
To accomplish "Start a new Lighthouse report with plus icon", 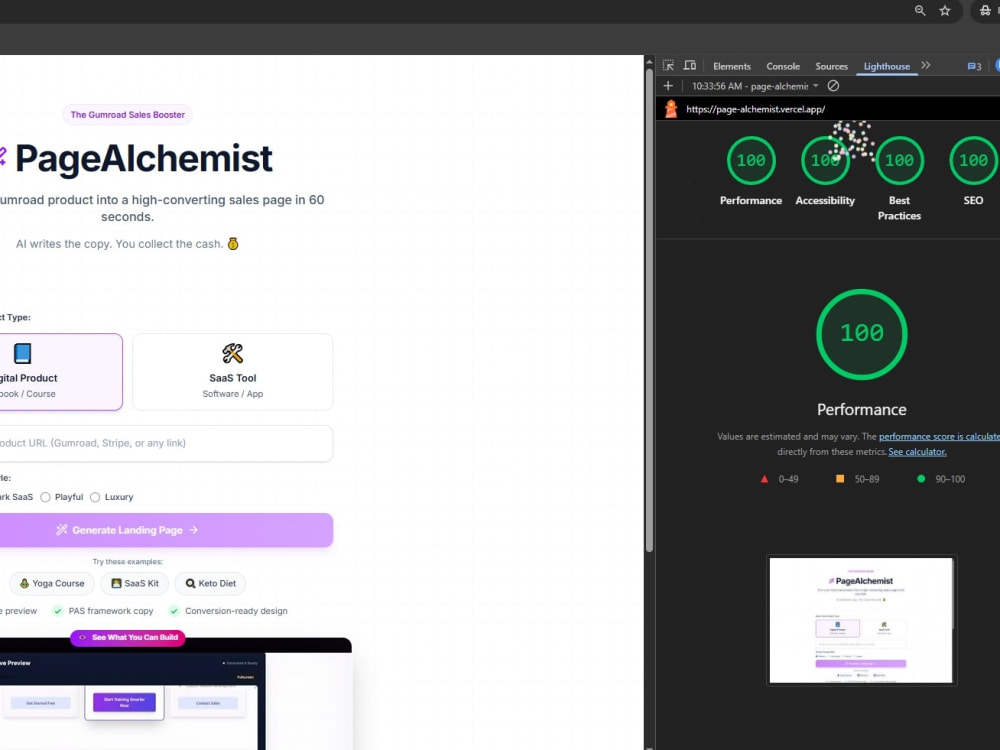I will tap(668, 85).
